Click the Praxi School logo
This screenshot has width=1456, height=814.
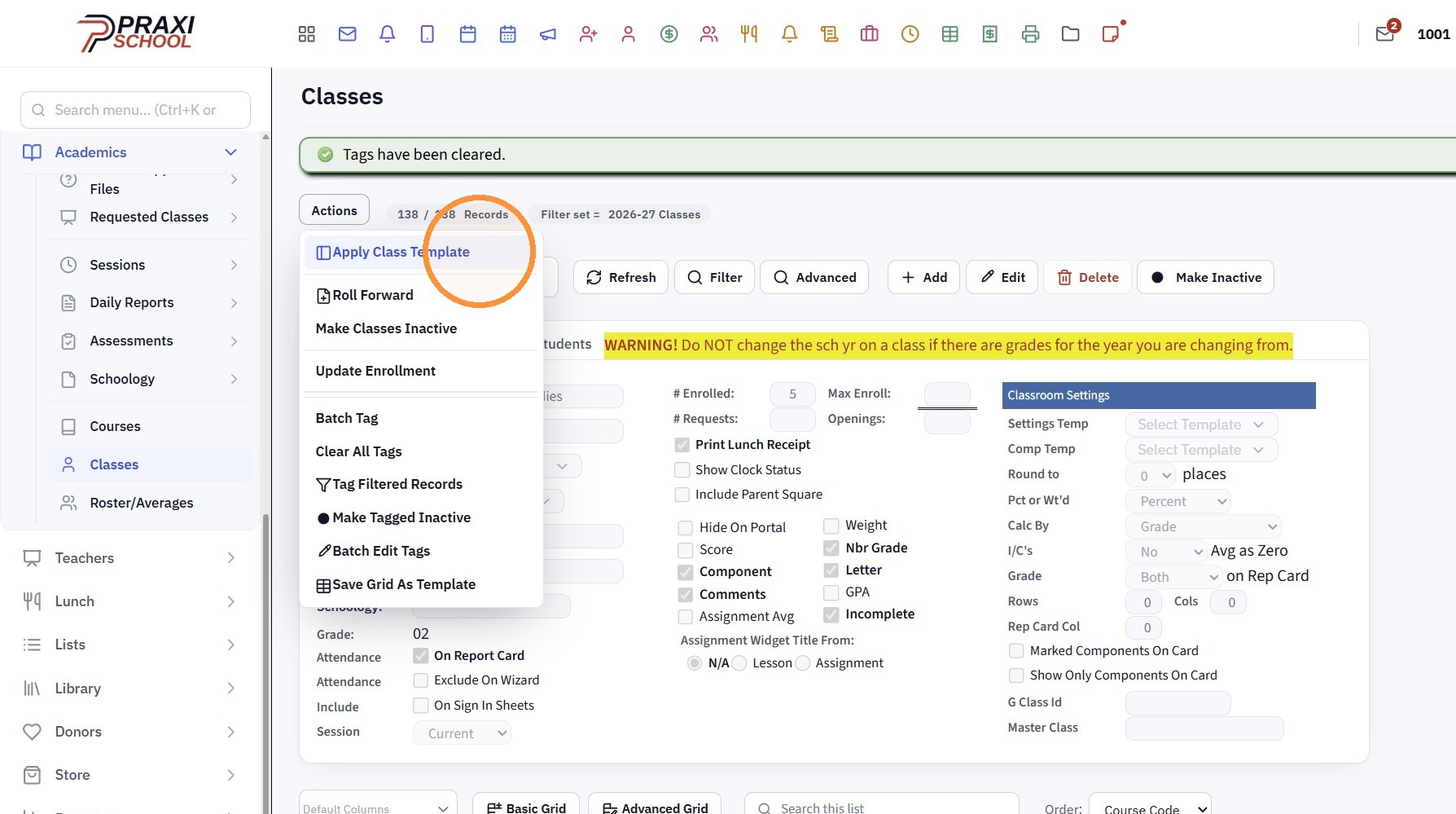pos(137,33)
